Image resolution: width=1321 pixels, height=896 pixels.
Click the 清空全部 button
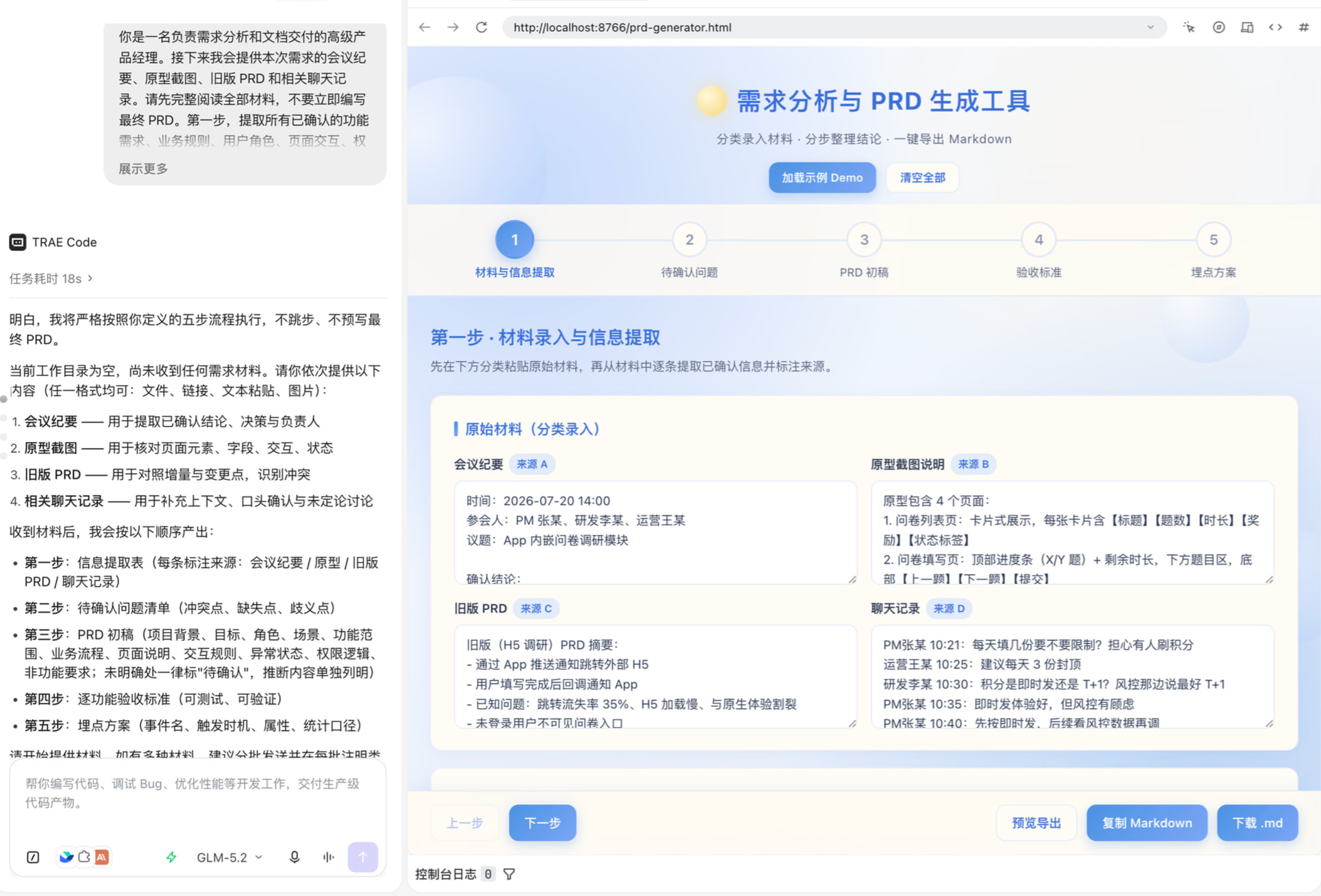923,177
